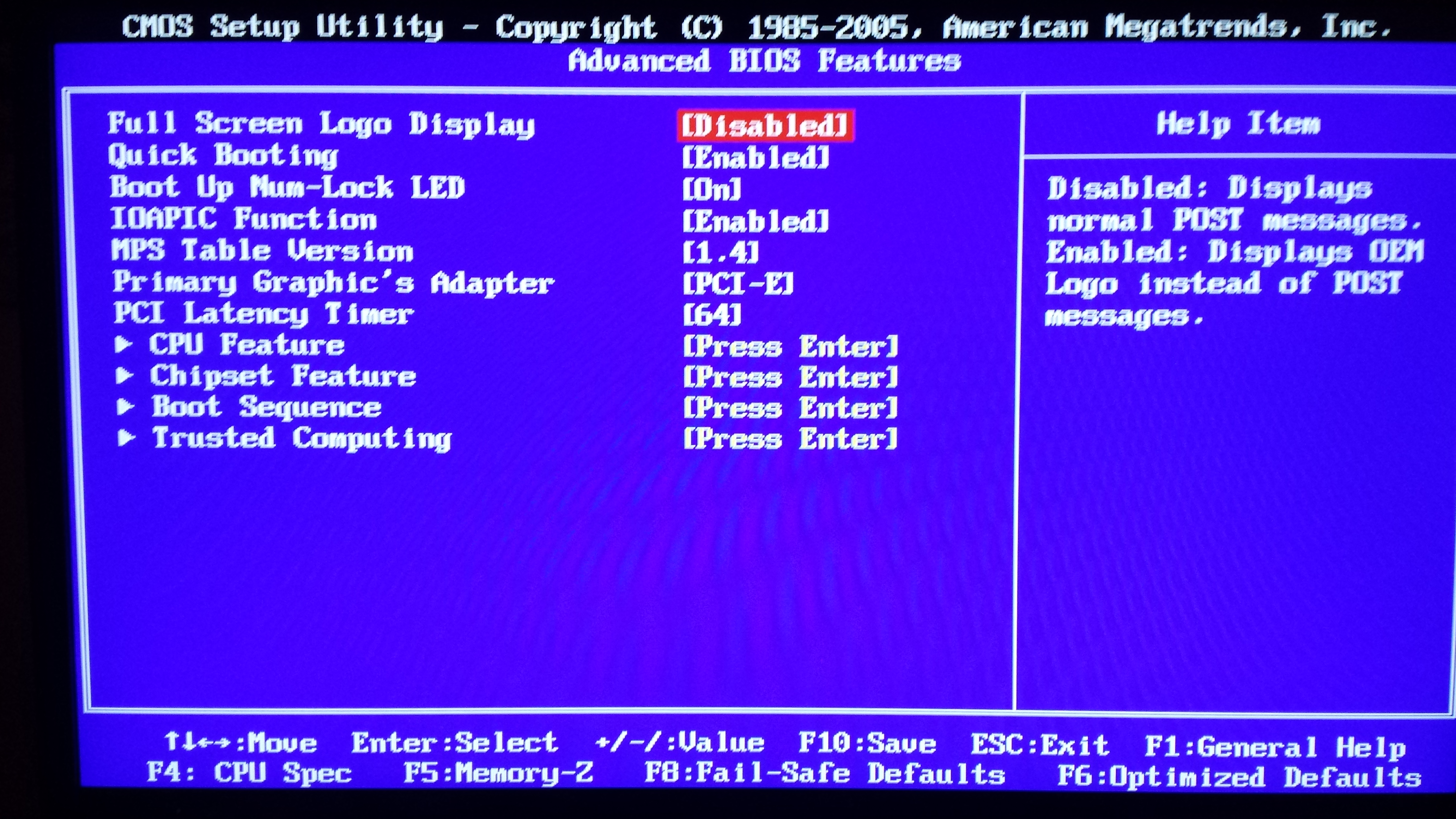Screen dimensions: 1456x819
Task: Open MPS Table Version [1.4] options
Action: (721, 253)
